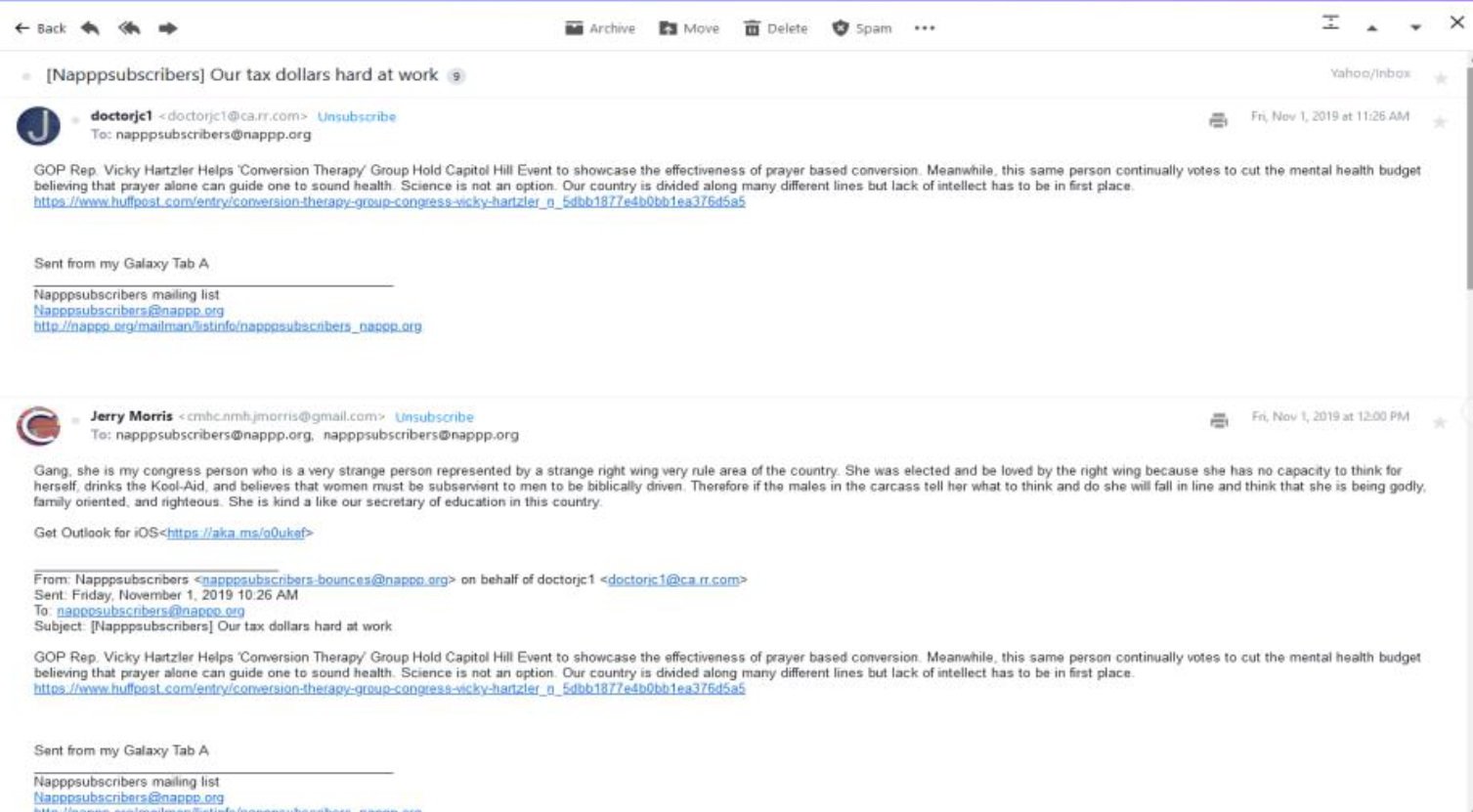Print Jerry Morris's message

tap(1219, 420)
